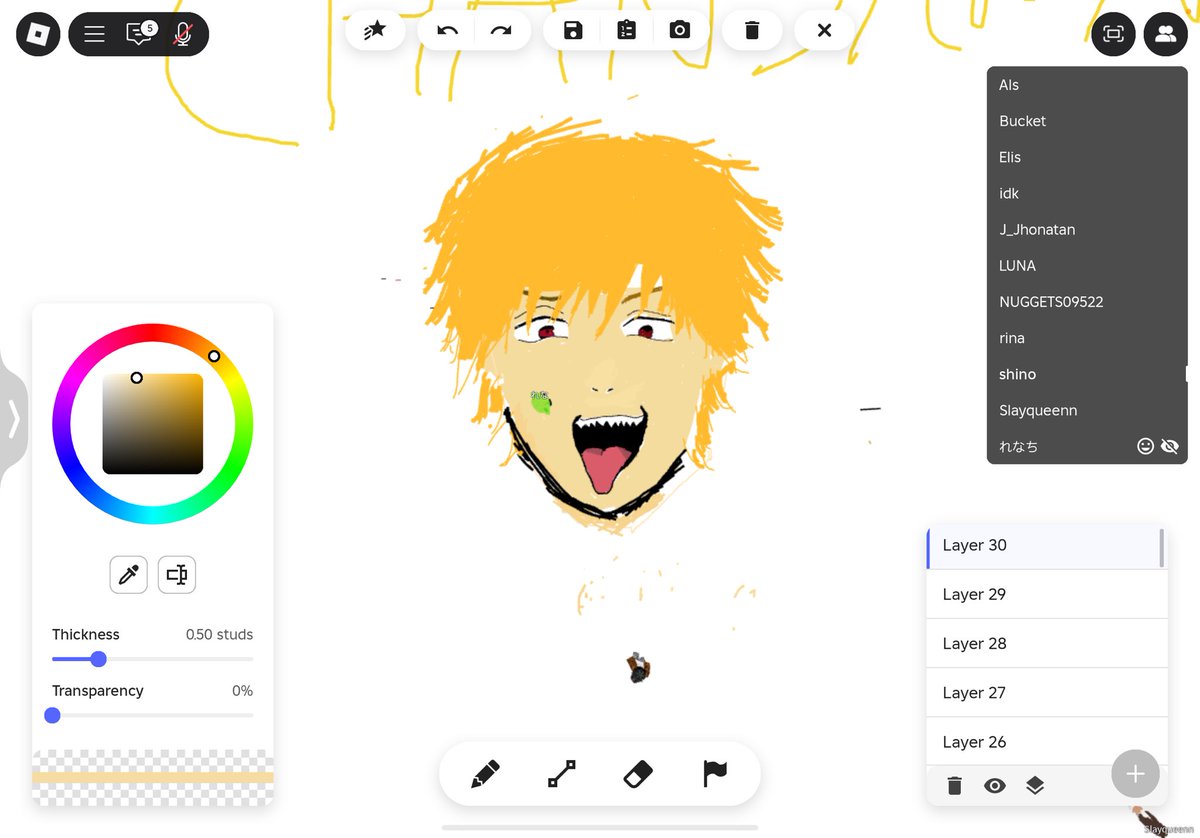Take a snapshot with camera icon

(680, 30)
